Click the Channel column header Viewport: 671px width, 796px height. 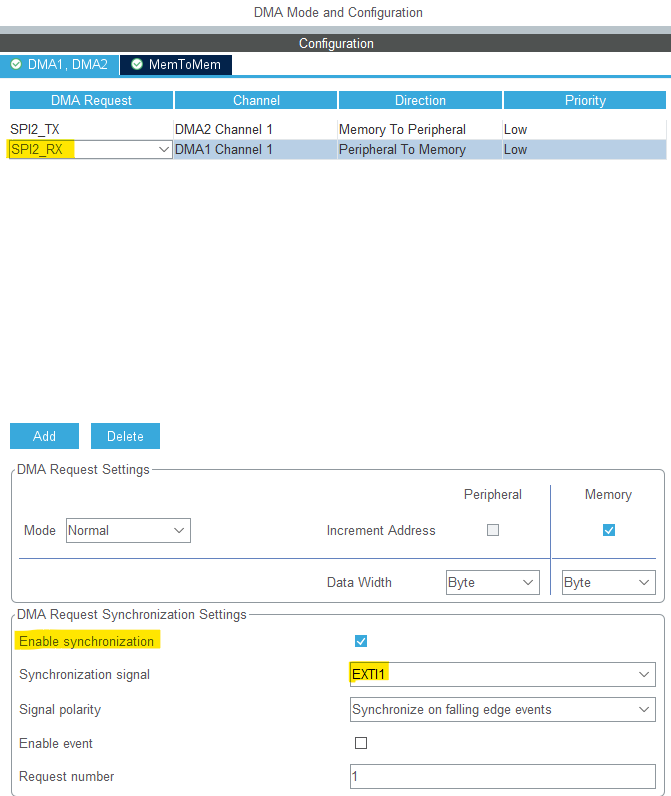pos(256,100)
